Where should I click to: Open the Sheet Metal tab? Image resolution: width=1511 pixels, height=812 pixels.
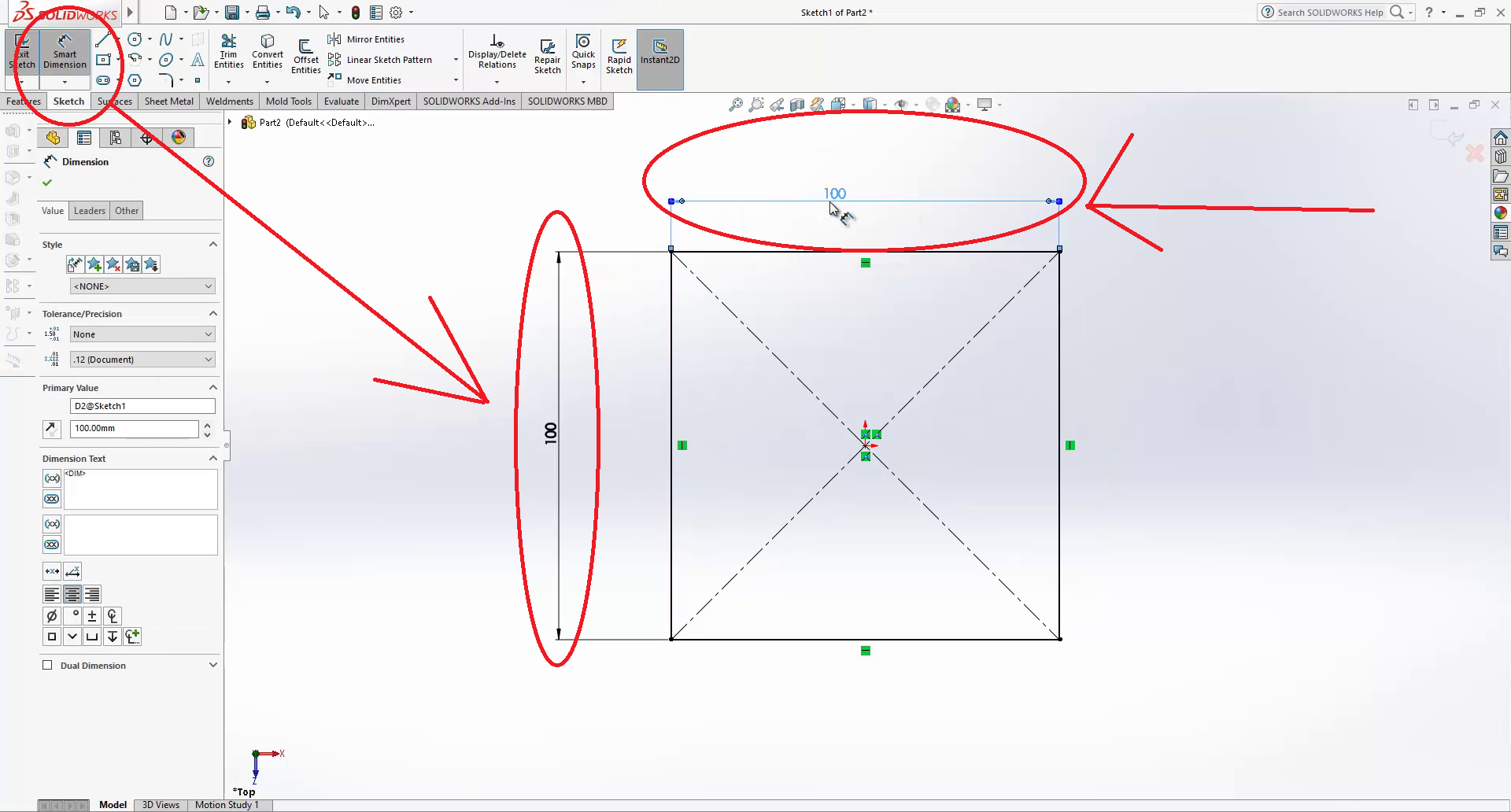168,101
